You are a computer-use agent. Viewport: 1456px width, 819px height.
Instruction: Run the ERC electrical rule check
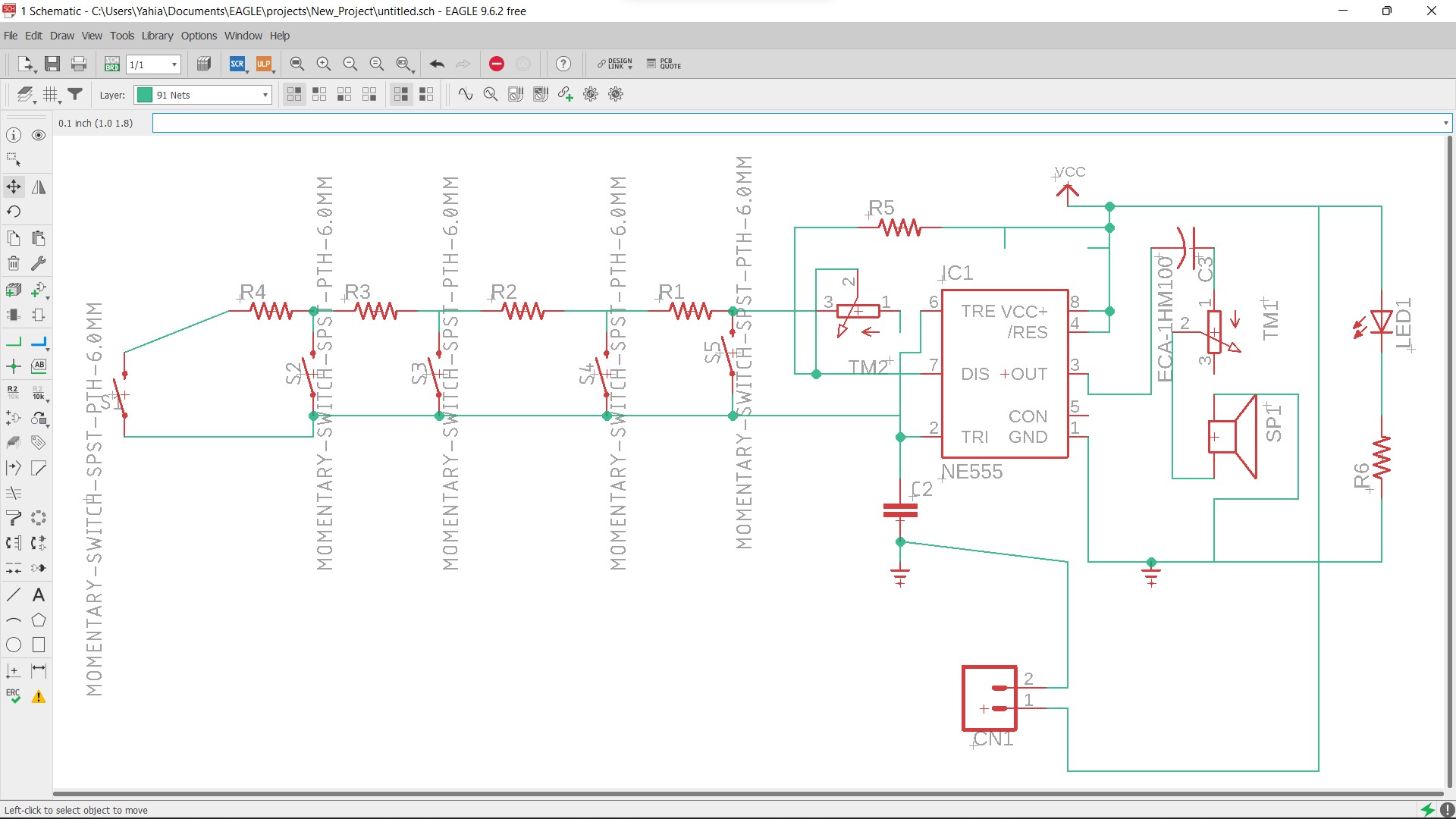pyautogui.click(x=14, y=696)
